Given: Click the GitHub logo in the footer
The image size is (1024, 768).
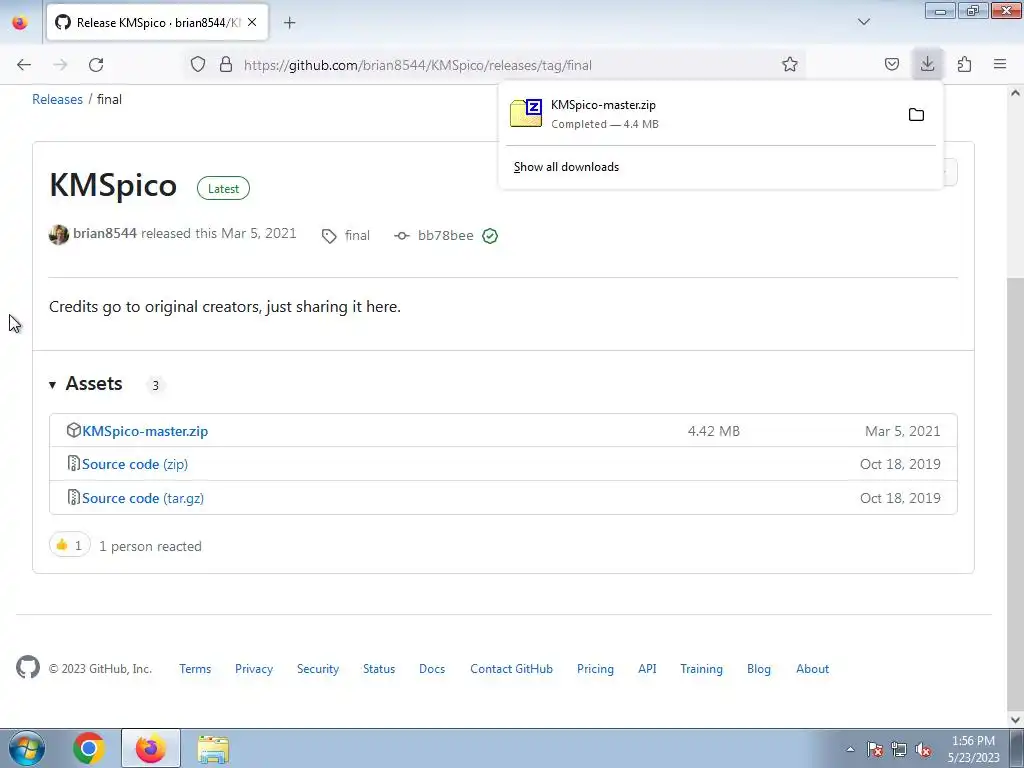Looking at the screenshot, I should click(x=28, y=667).
